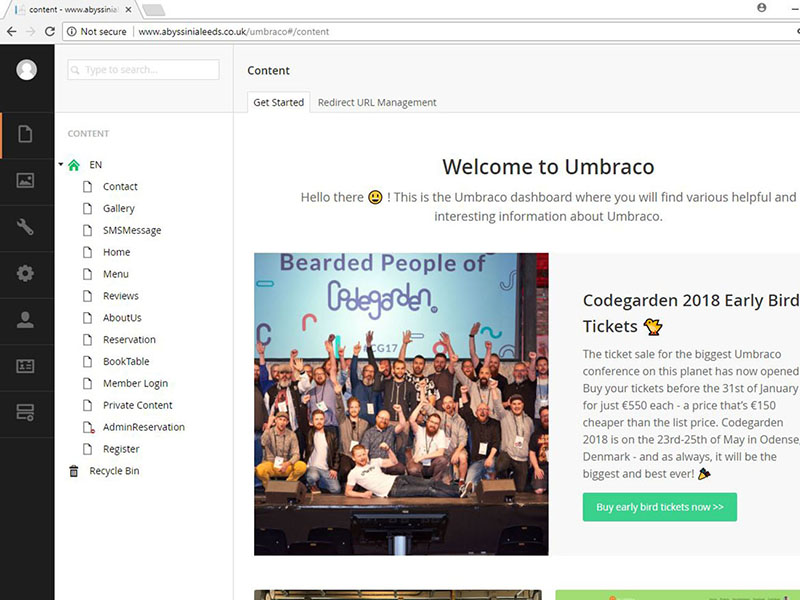Click the document icon beside Reviews
The width and height of the screenshot is (800, 600).
point(88,296)
